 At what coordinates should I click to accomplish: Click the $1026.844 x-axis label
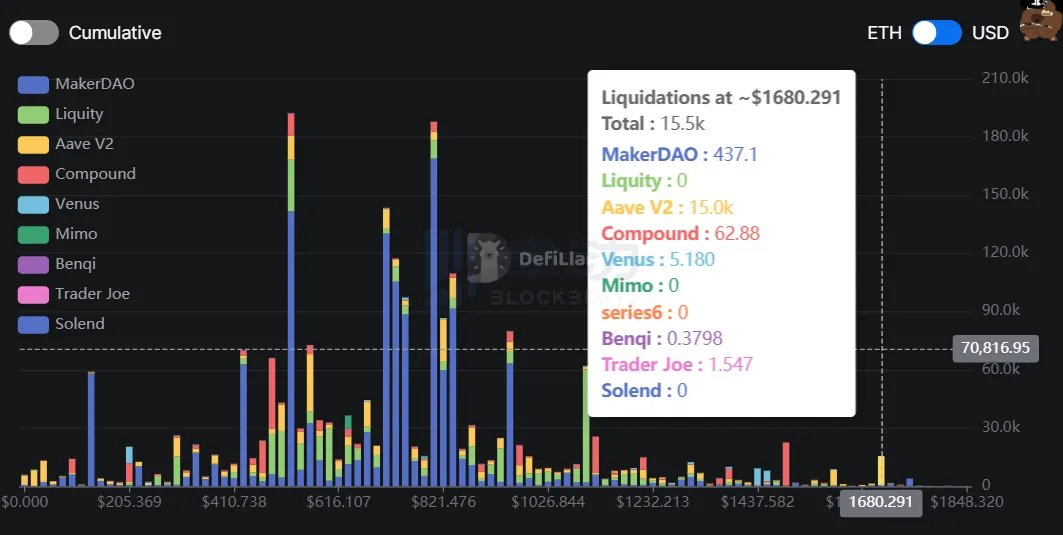[547, 502]
